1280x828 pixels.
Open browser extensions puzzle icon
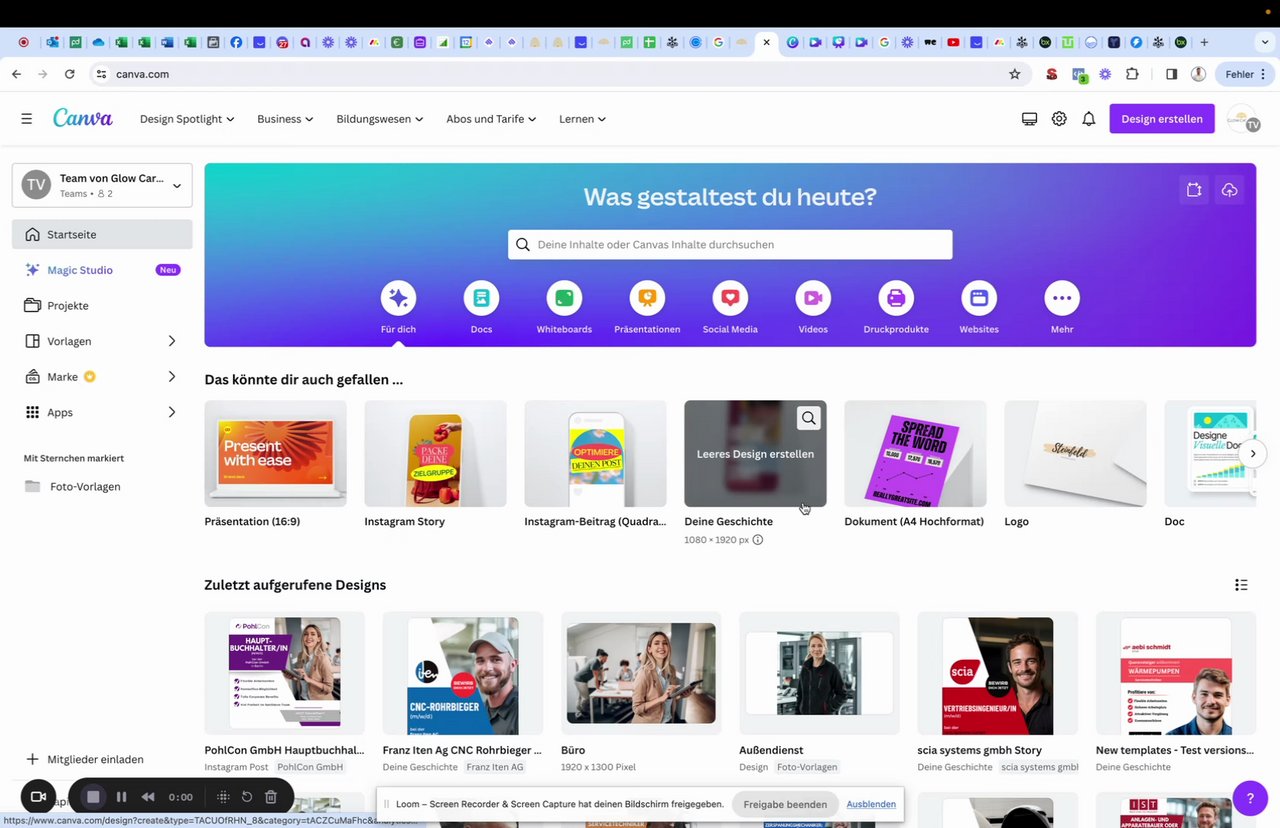pyautogui.click(x=1132, y=74)
